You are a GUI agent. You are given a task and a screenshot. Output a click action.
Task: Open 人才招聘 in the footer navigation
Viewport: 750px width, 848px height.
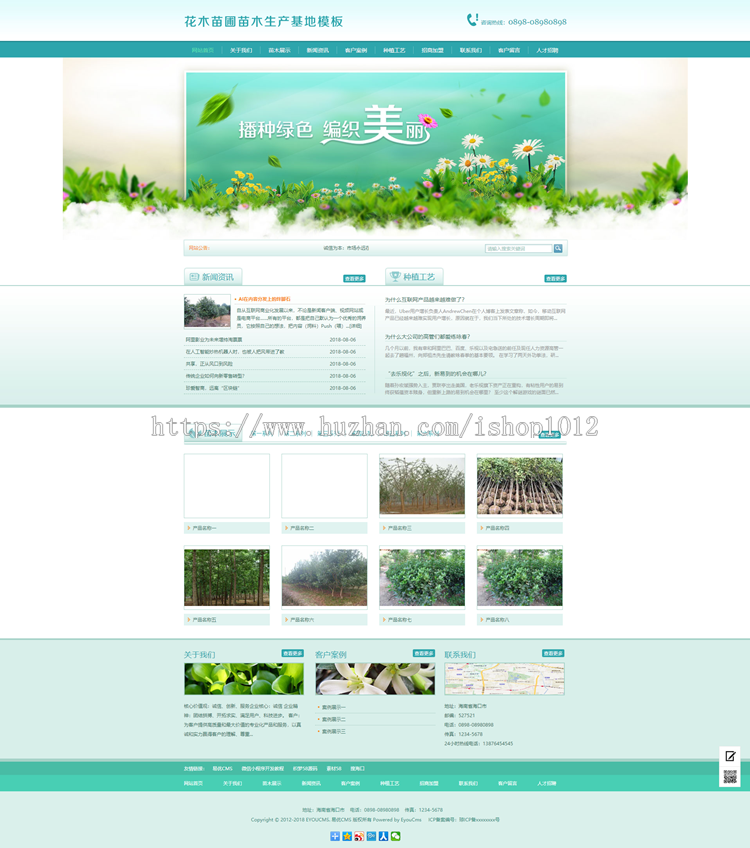(x=547, y=783)
